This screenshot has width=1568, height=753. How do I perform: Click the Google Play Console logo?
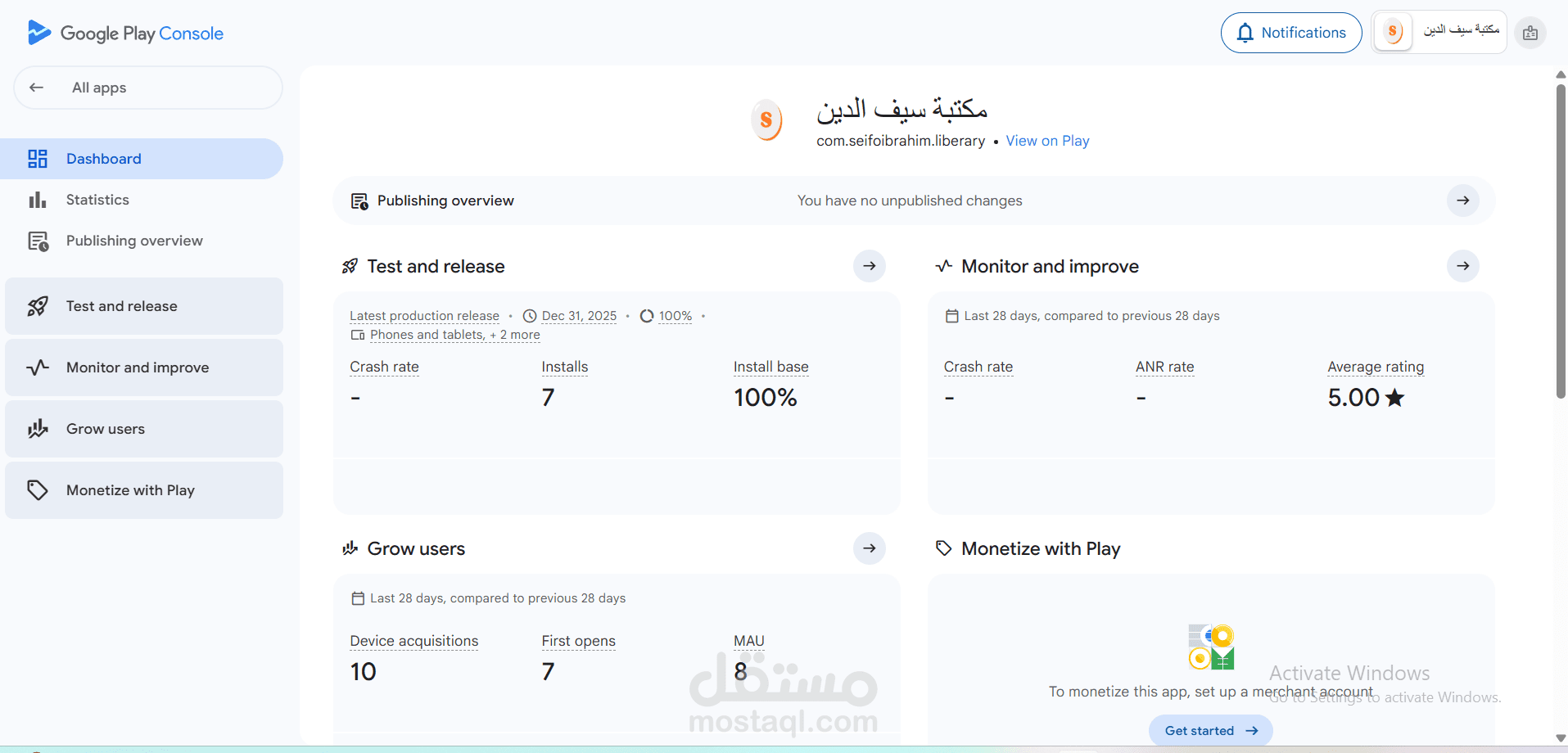124,33
